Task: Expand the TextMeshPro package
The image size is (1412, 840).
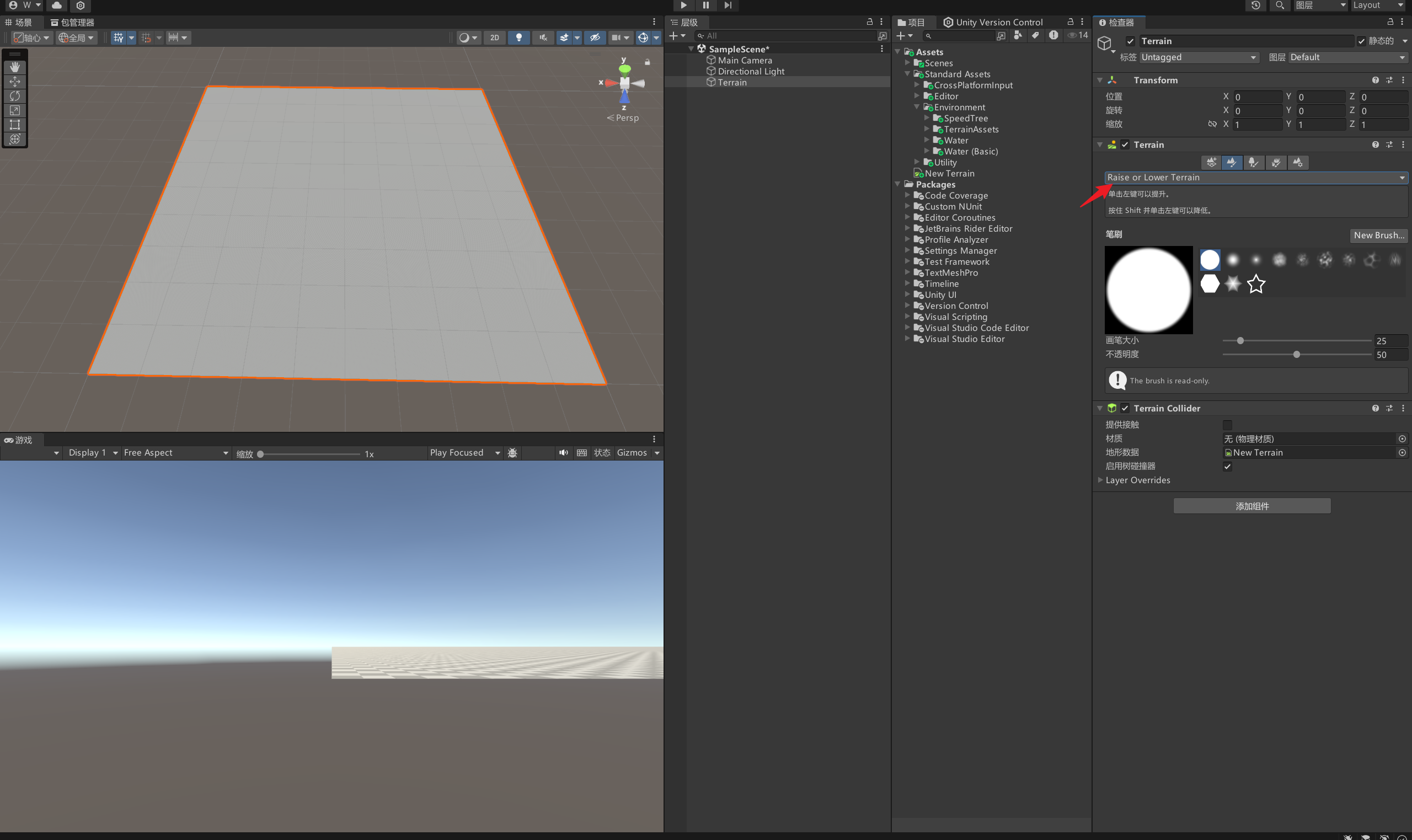Action: [x=907, y=273]
